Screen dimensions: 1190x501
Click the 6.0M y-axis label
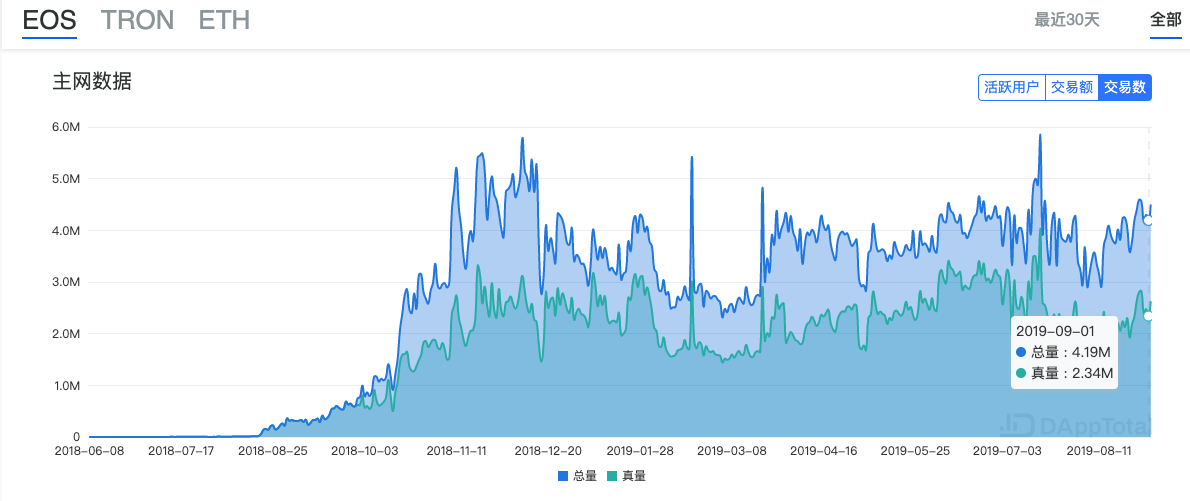(66, 127)
